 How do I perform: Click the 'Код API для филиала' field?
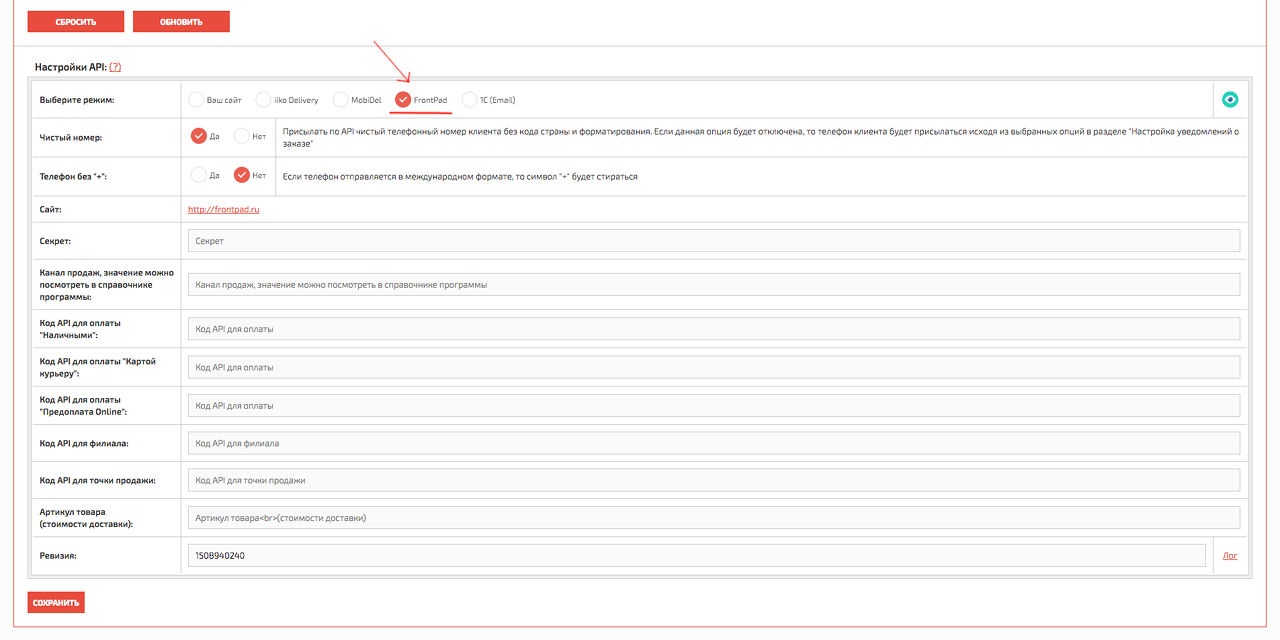[713, 443]
